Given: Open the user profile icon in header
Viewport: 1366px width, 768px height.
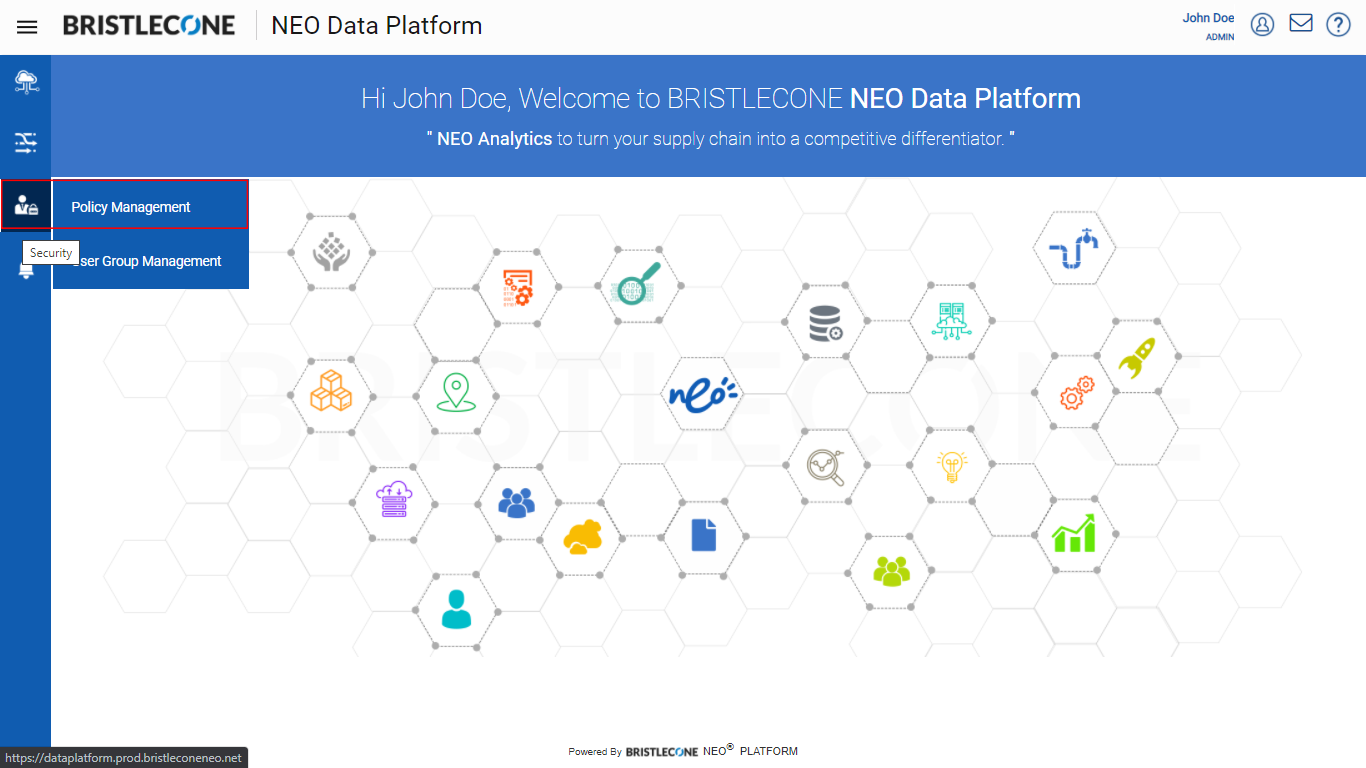Looking at the screenshot, I should (1263, 25).
